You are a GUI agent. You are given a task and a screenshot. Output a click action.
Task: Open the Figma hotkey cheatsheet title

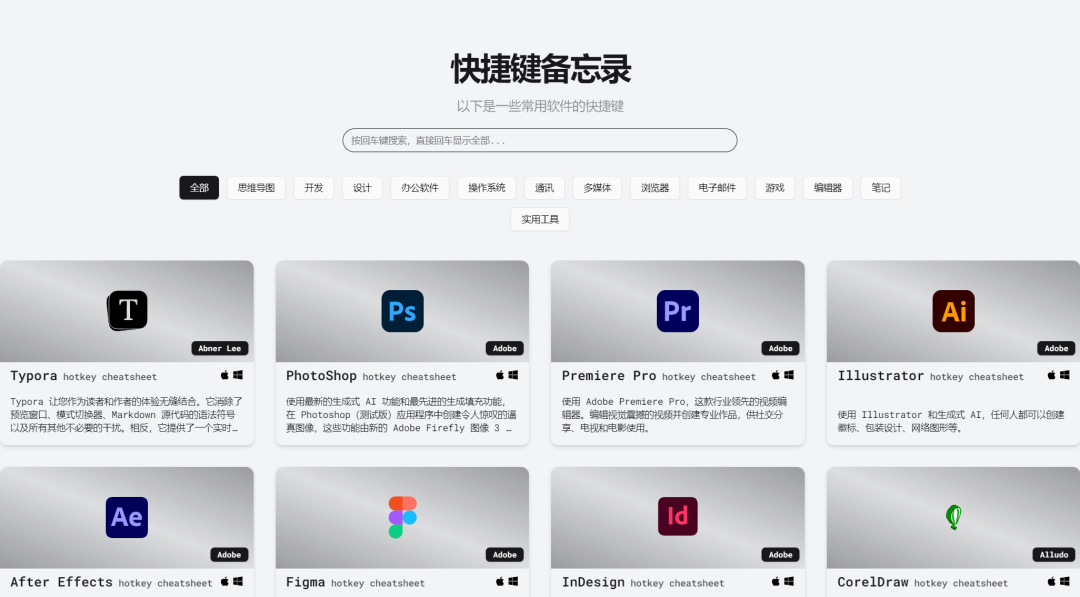click(x=355, y=583)
